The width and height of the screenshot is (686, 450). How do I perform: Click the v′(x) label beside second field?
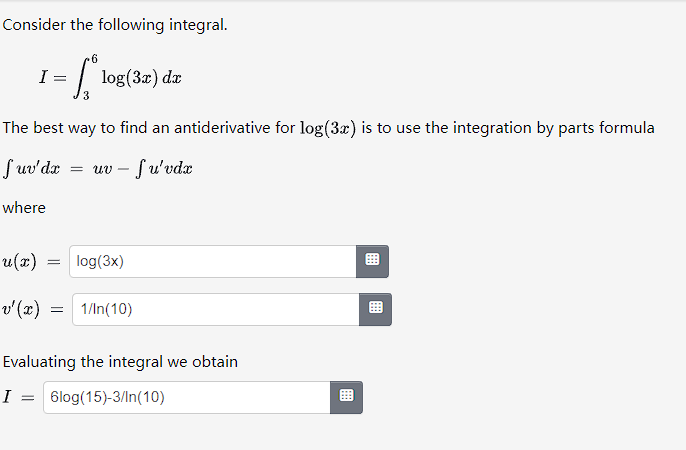[x=21, y=309]
